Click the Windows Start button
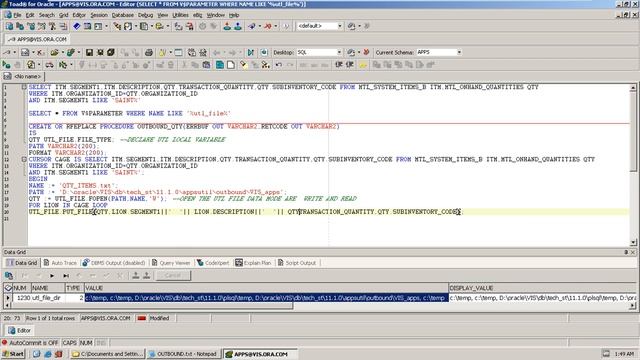The width and height of the screenshot is (640, 360). (x=13, y=354)
